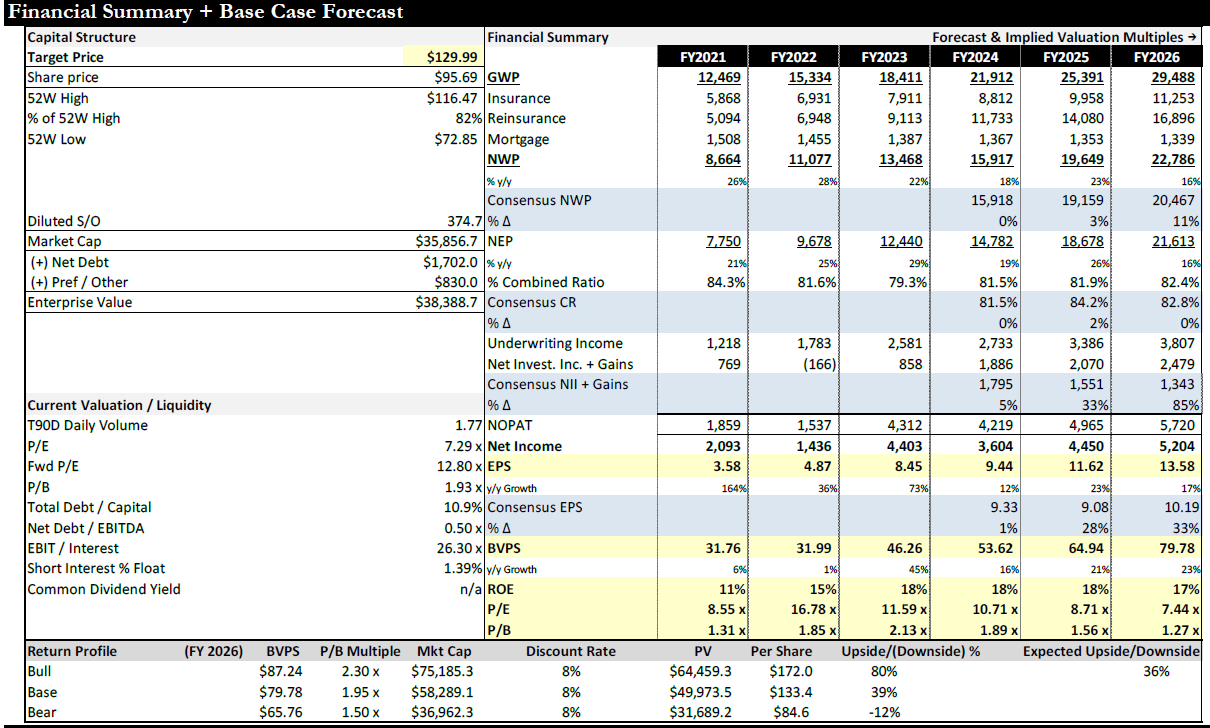Click the Pref / Other value $830.0
The image size is (1210, 728).
[458, 282]
